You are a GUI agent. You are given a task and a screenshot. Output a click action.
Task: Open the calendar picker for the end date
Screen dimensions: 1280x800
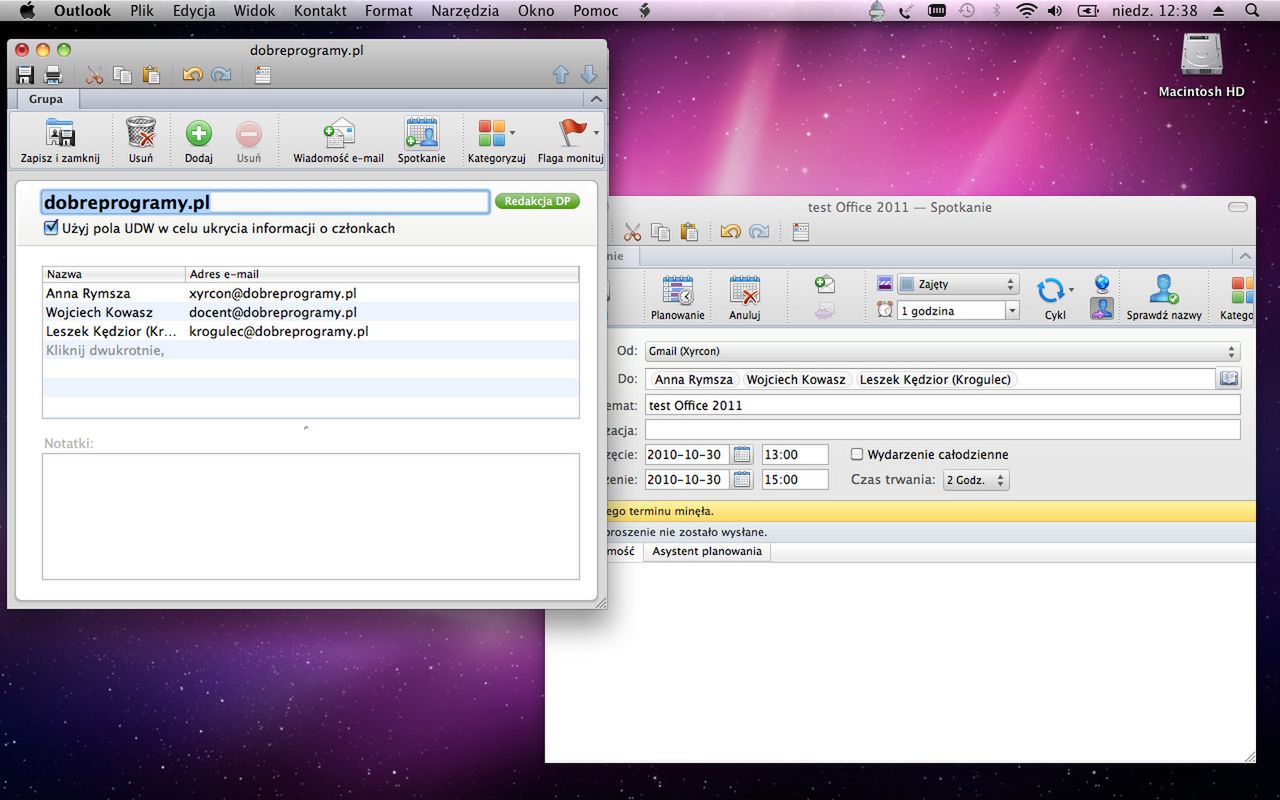tap(741, 480)
